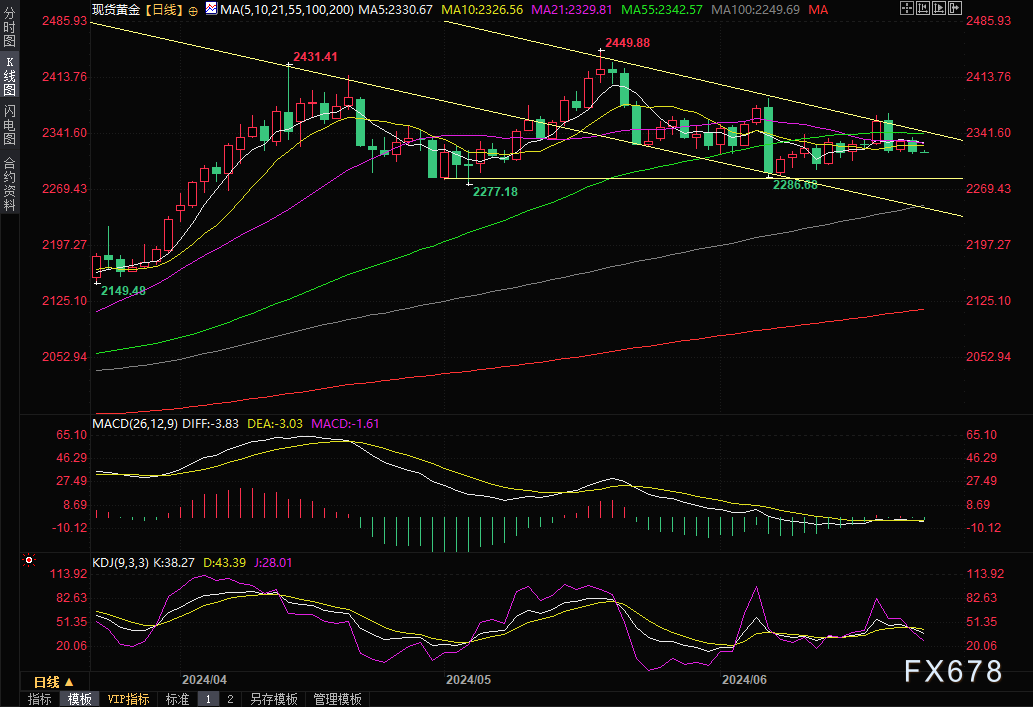
Task: Click the KDJ(9,3,3) indicator label
Action: point(120,562)
